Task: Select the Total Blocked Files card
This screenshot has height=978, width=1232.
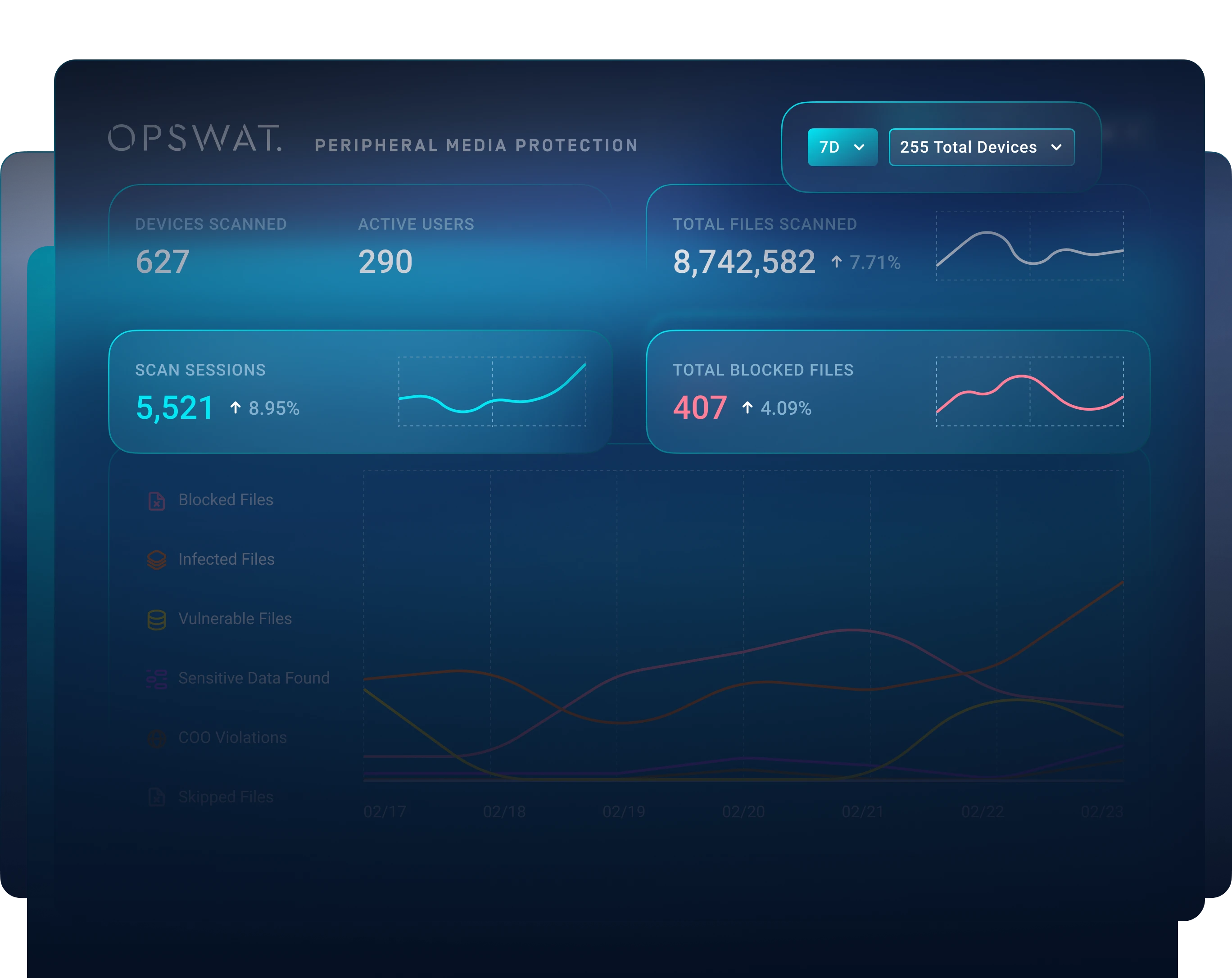Action: tap(897, 392)
